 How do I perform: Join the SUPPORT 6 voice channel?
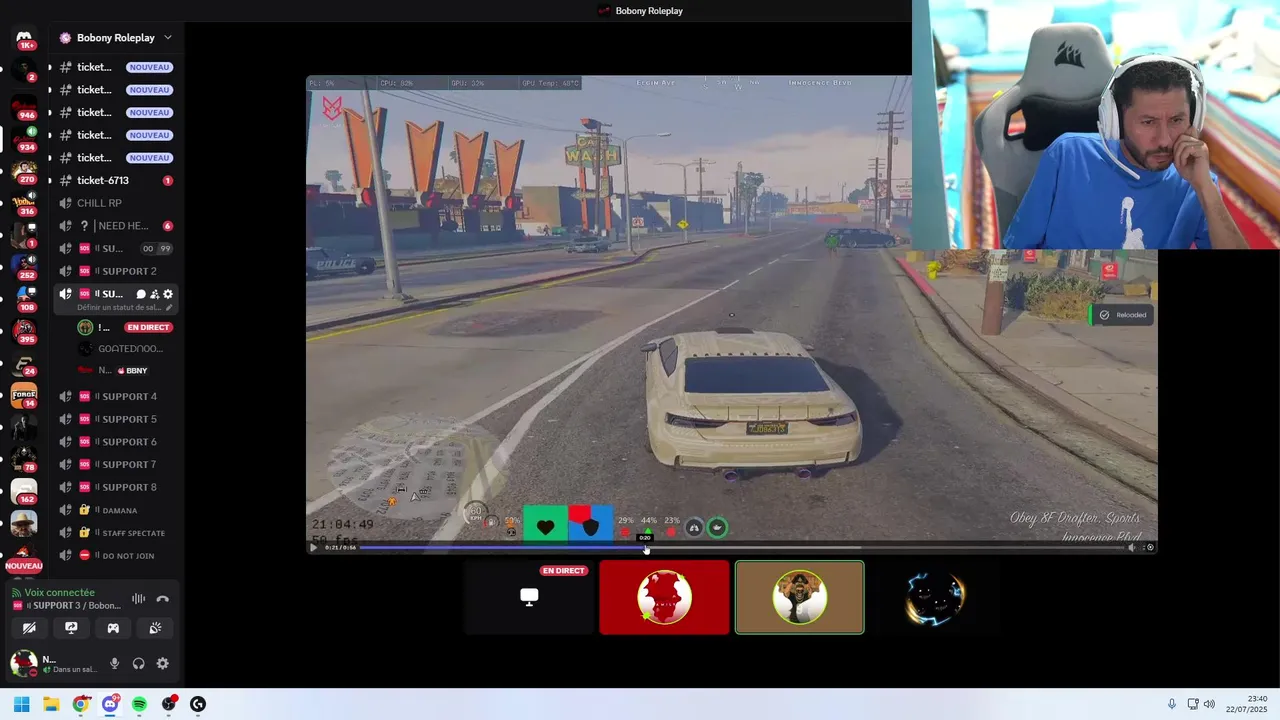pos(117,442)
